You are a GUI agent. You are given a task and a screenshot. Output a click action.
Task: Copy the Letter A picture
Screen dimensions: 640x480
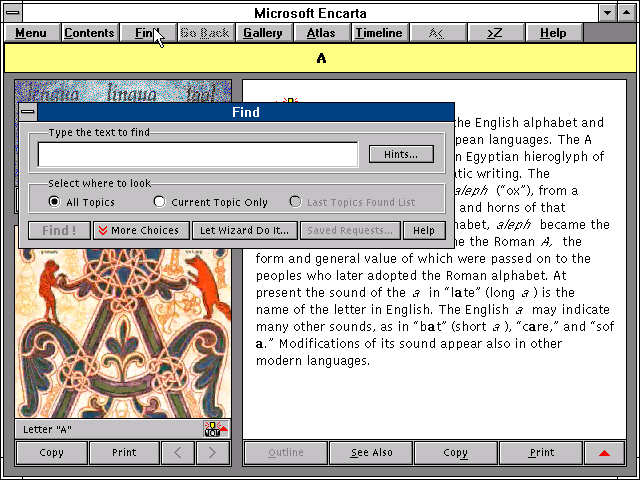pyautogui.click(x=51, y=452)
